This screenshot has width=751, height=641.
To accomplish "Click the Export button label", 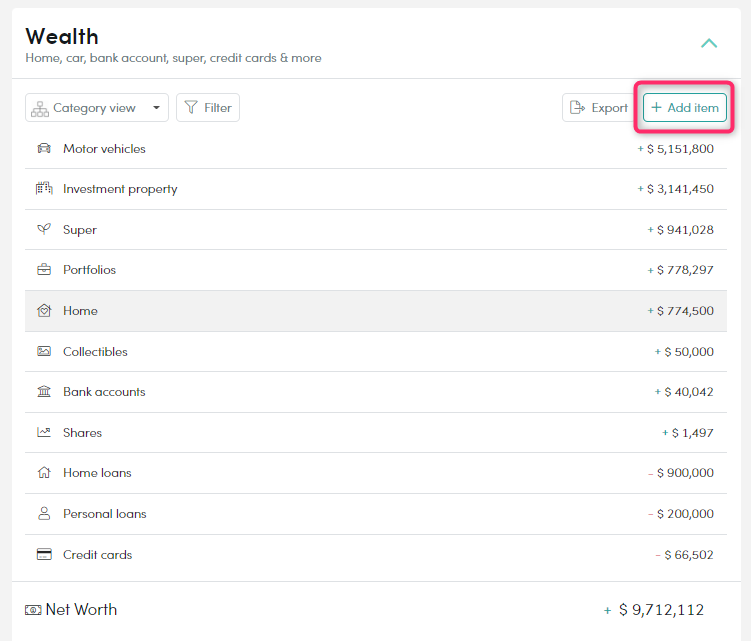I will (x=609, y=108).
